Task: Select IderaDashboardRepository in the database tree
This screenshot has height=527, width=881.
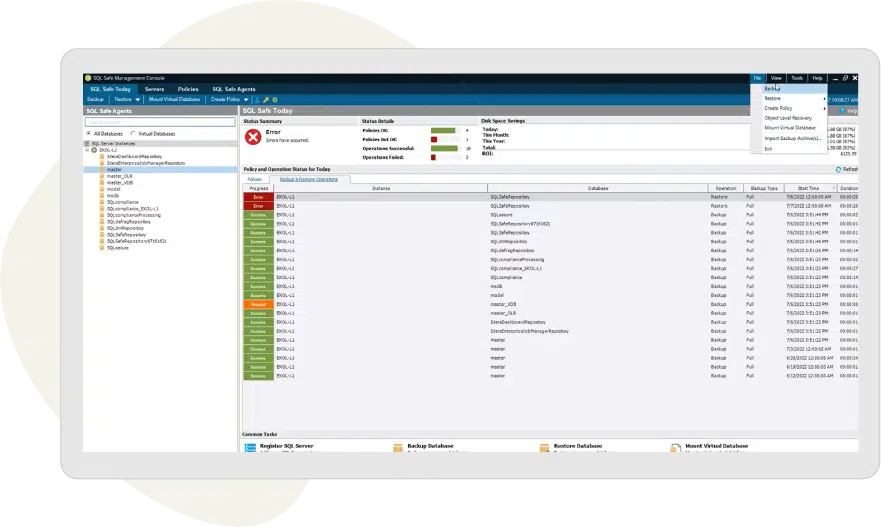Action: pos(134,157)
